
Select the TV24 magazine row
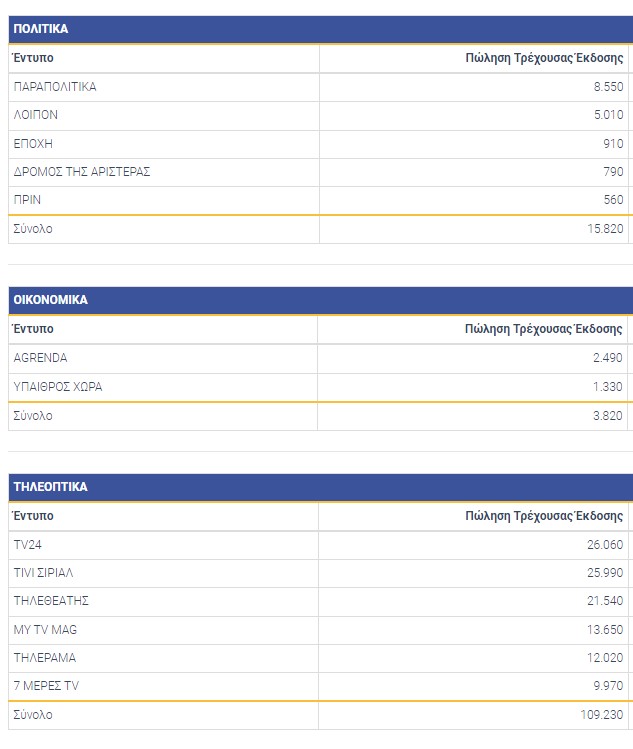(27, 545)
